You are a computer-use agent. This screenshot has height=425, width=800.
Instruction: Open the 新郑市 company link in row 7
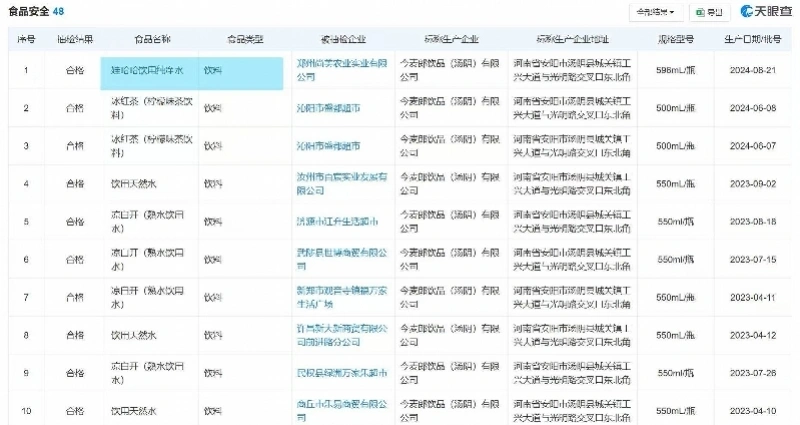[x=342, y=297]
